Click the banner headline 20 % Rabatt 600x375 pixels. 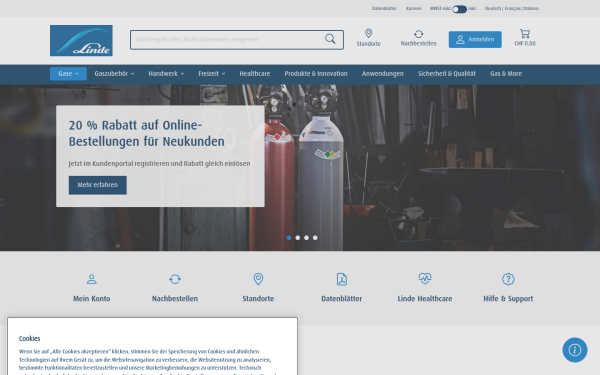pos(147,133)
